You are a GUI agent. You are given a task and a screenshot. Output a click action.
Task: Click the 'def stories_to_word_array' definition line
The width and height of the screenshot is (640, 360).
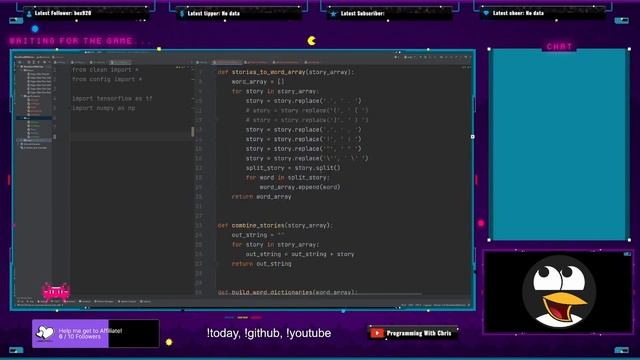tap(286, 72)
